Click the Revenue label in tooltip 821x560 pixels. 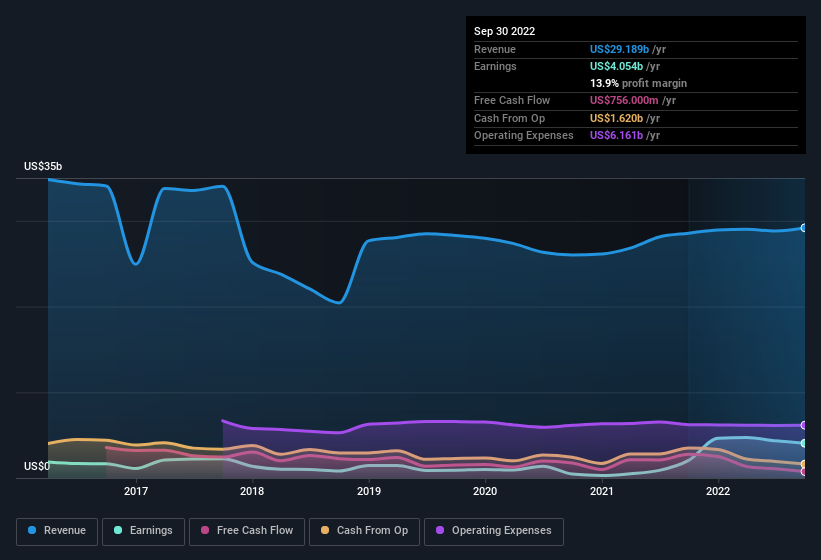(495, 49)
